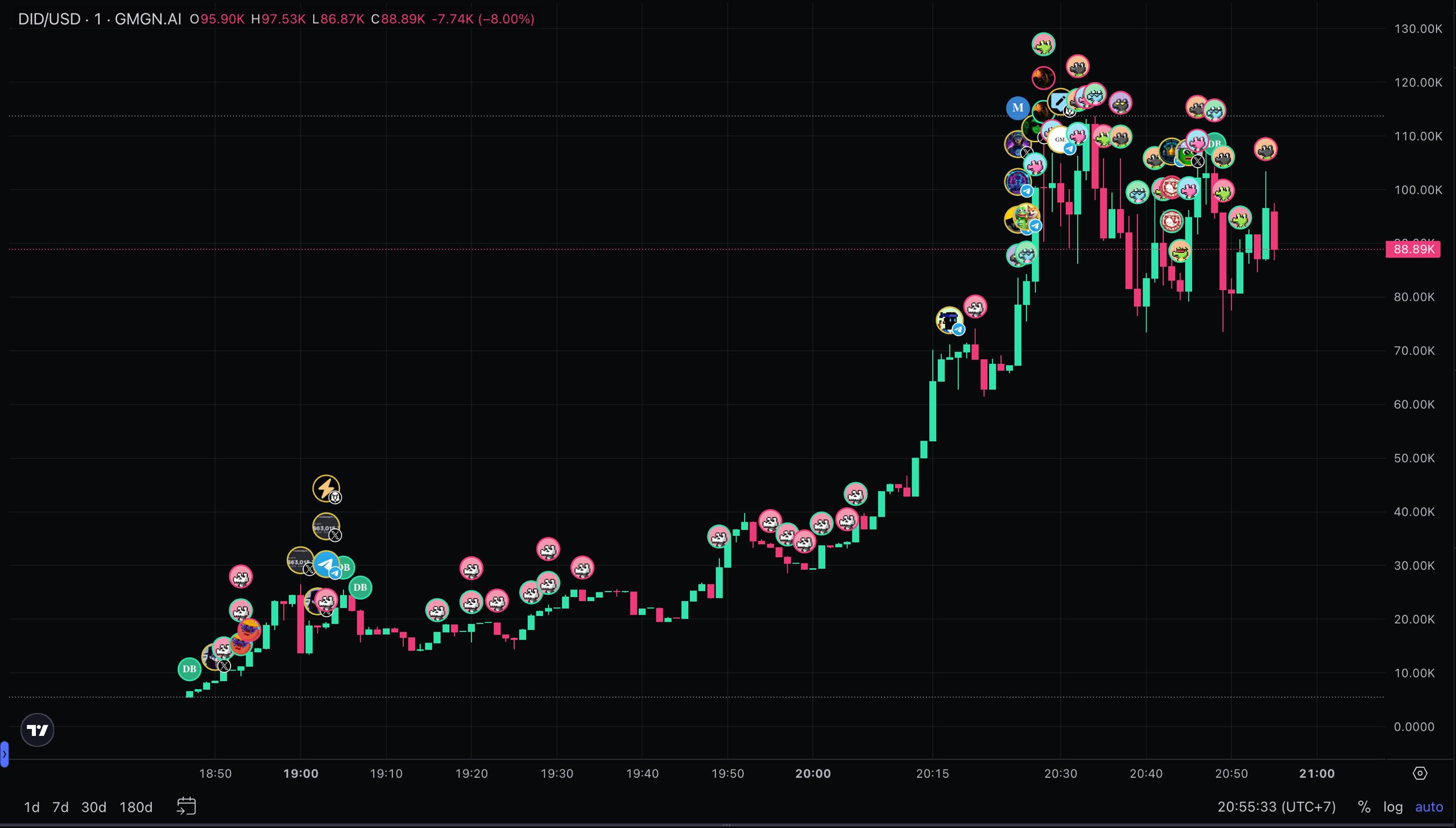Viewport: 1456px width, 828px height.
Task: Click the 88.89K current price label
Action: tap(1413, 249)
